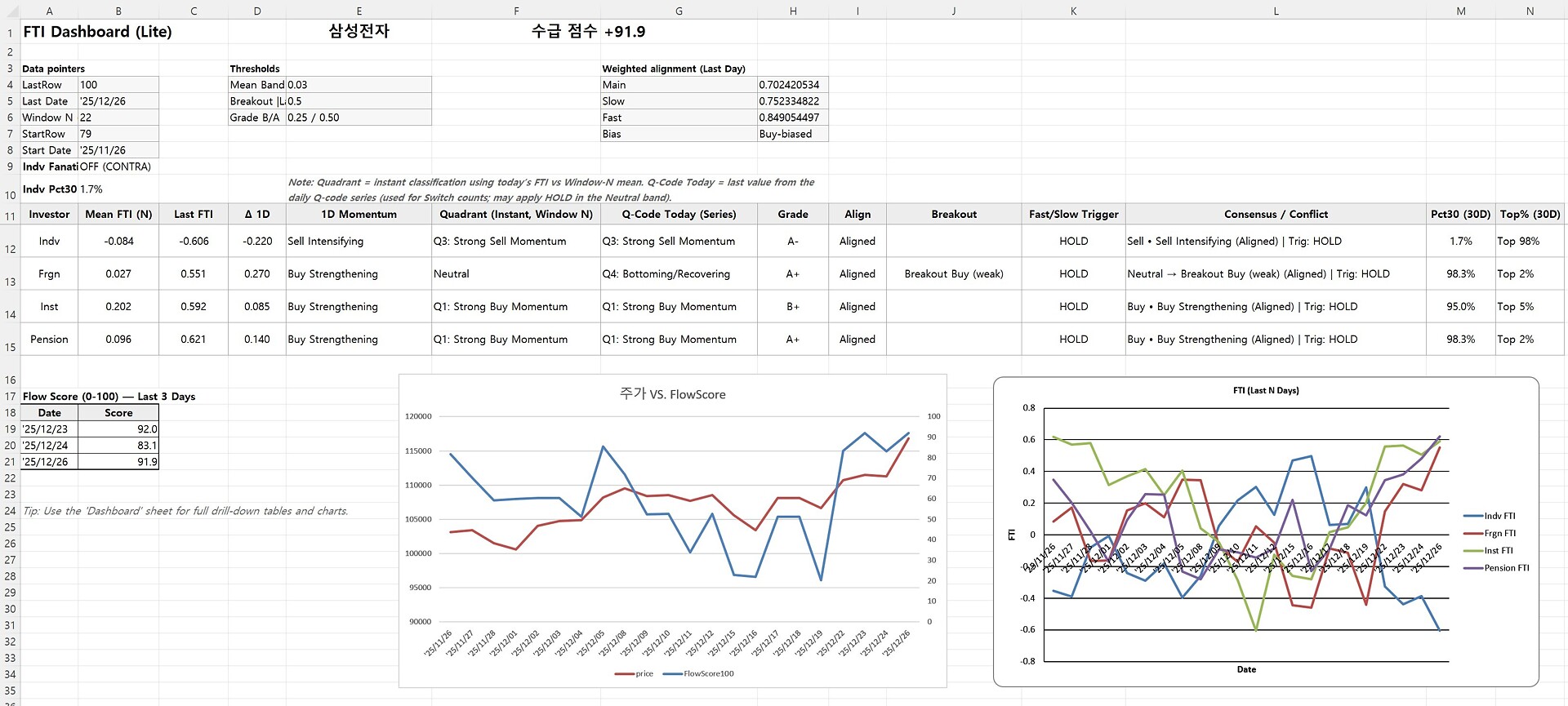Click the Inst grade cell B+
The image size is (1568, 706).
click(792, 307)
